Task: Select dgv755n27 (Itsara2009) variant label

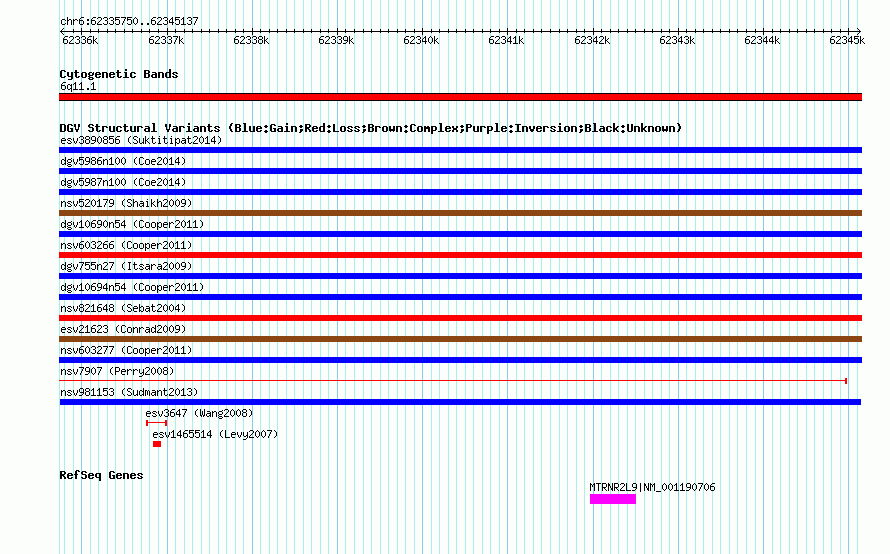Action: tap(126, 266)
